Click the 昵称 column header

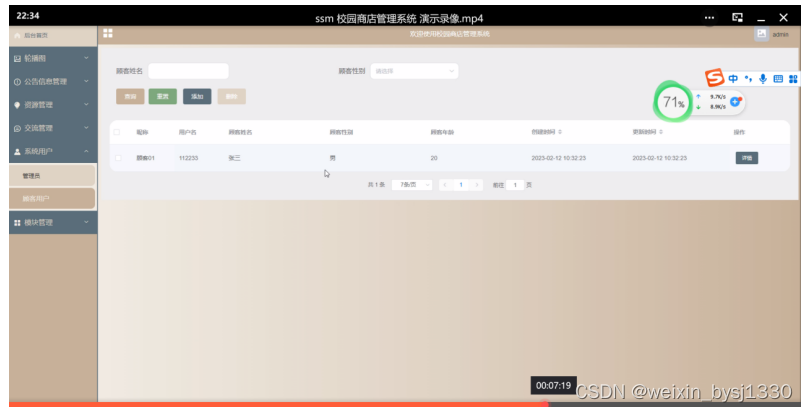tap(142, 132)
